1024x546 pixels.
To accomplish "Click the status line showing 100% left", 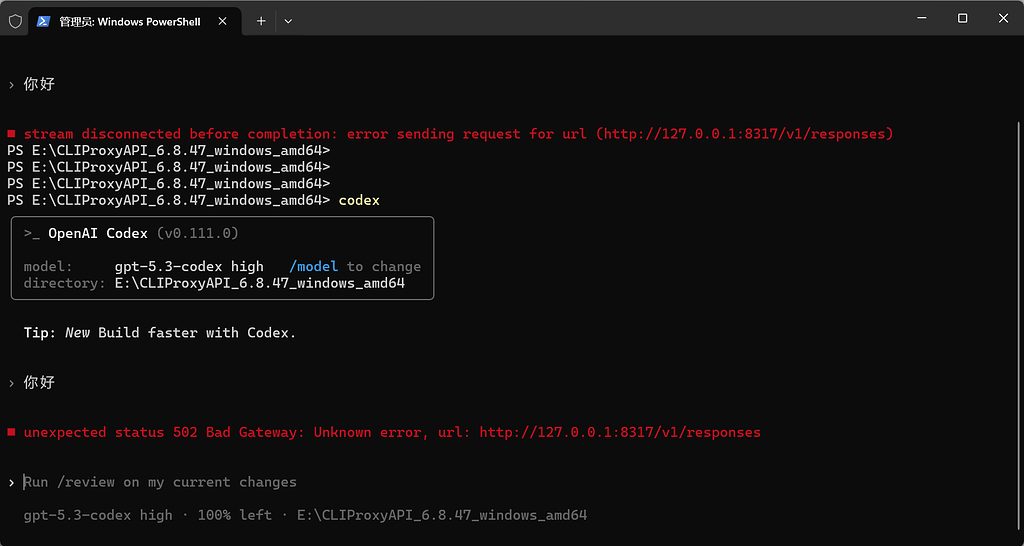I will click(305, 515).
